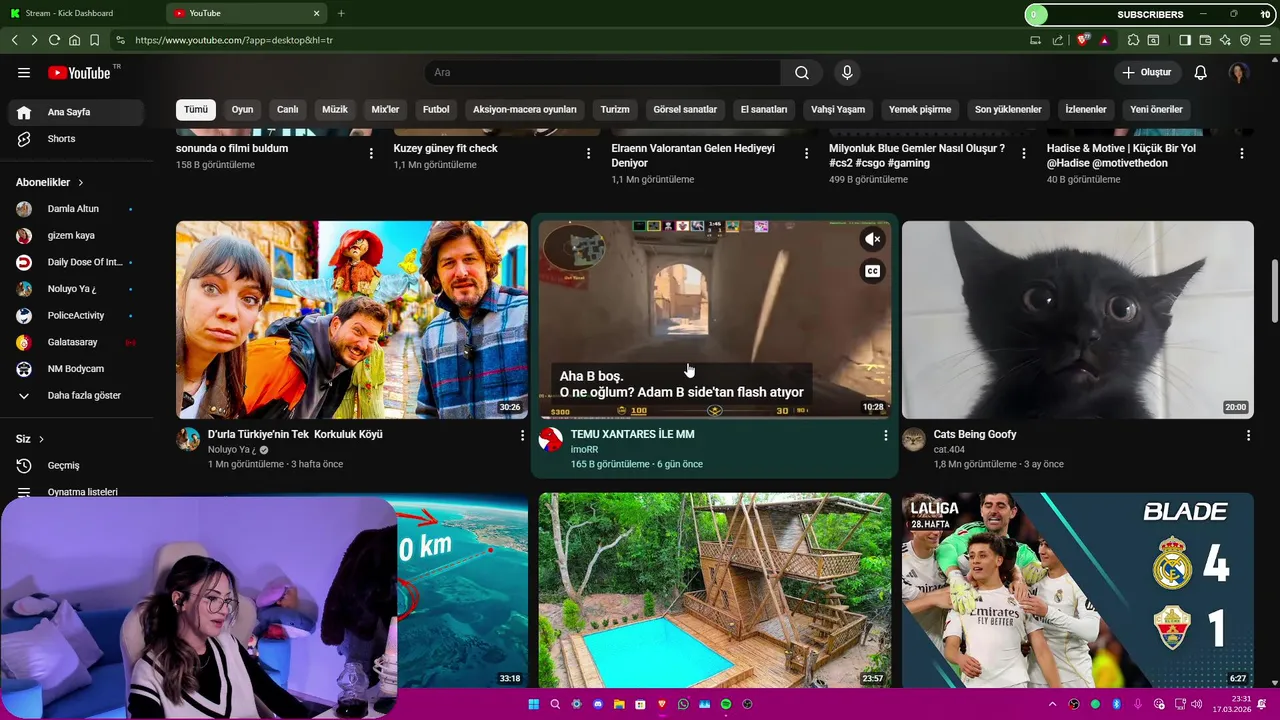Open the Blade LaLiga 4-1 thumbnail
1280x720 pixels.
(x=1077, y=590)
